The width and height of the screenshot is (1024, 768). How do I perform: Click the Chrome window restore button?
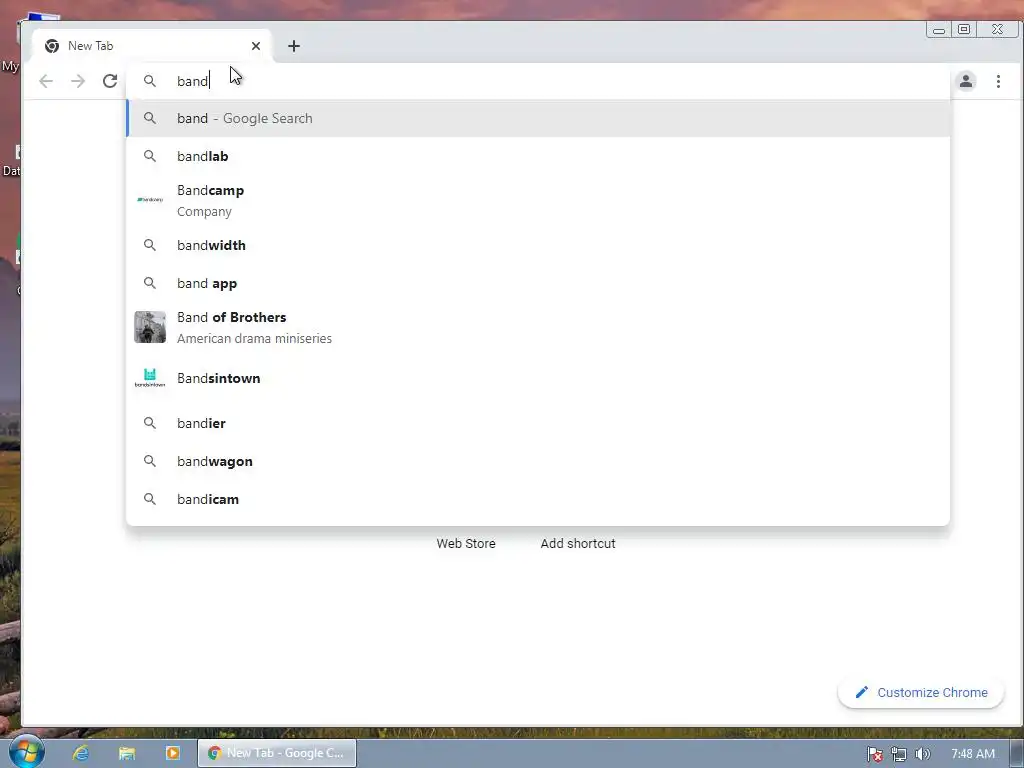point(964,29)
